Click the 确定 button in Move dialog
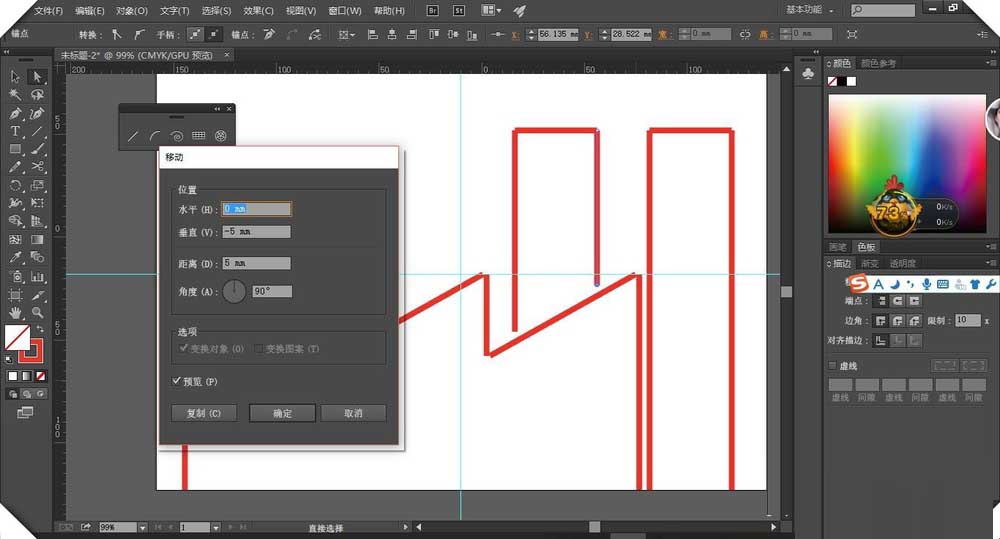Viewport: 1000px width, 539px height. pos(282,413)
